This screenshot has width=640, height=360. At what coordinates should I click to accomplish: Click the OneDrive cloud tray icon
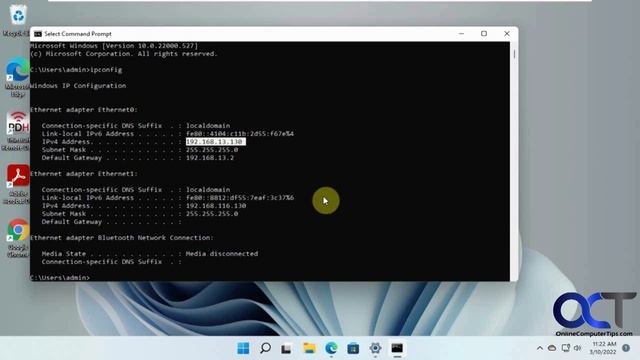pos(552,348)
